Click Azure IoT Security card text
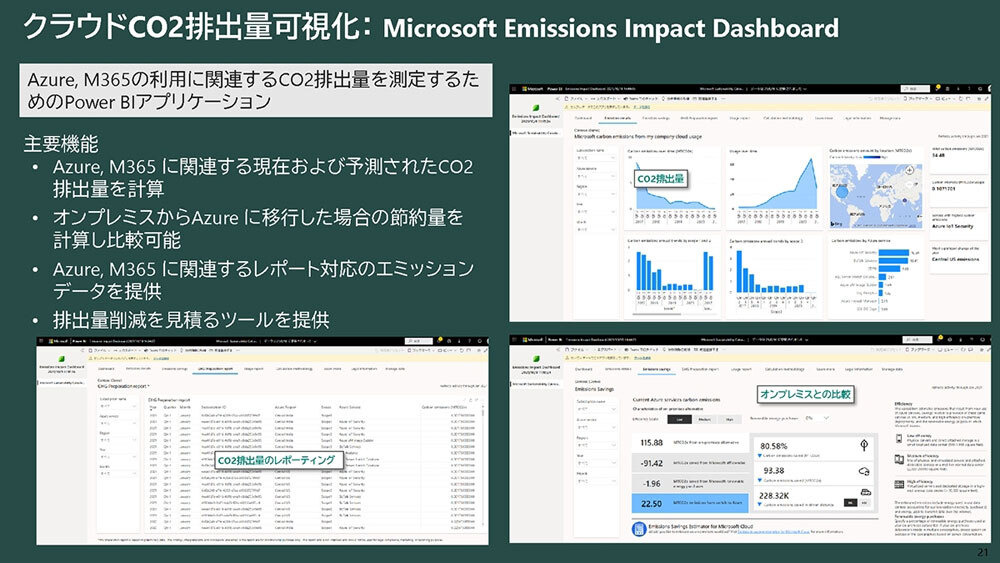1000x563 pixels. coord(953,226)
